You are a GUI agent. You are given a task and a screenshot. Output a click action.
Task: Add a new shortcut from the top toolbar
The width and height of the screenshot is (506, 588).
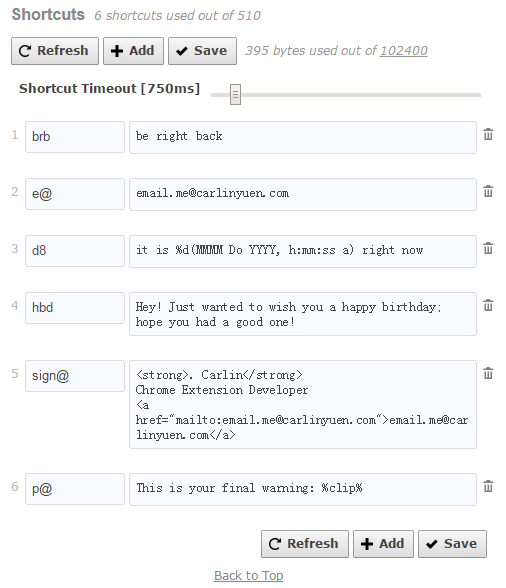(x=134, y=51)
